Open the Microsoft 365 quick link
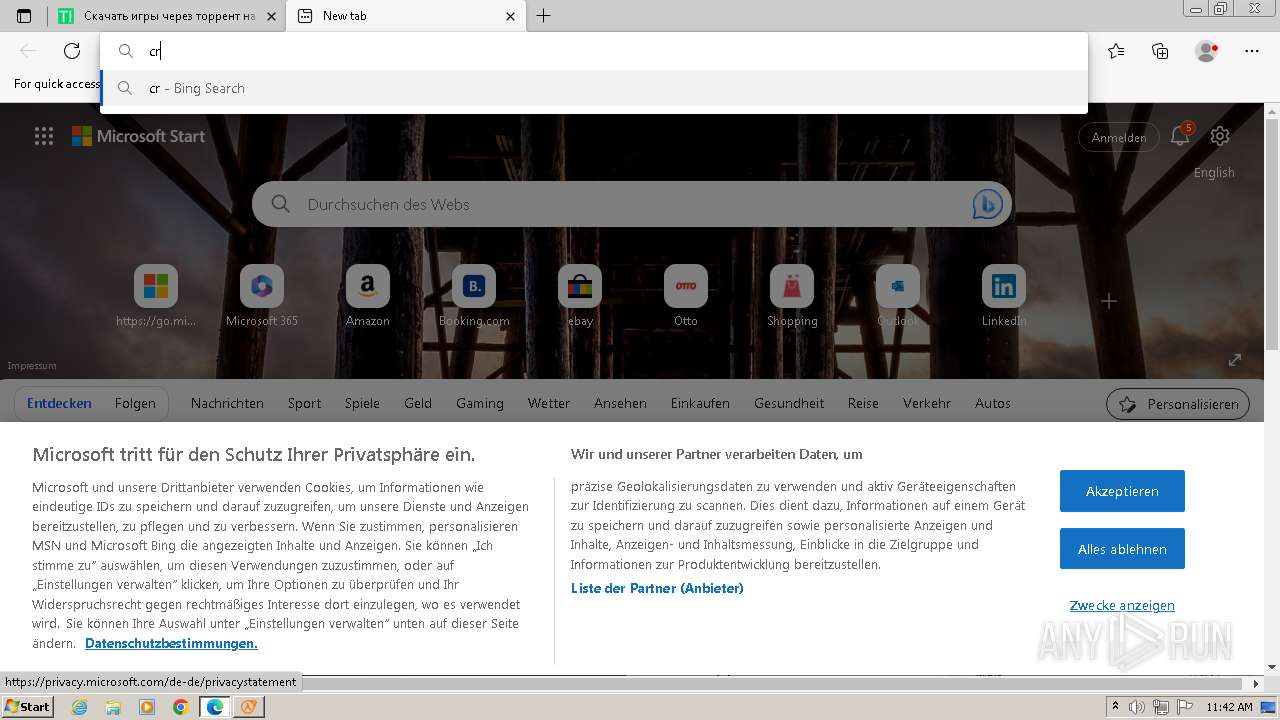 click(x=262, y=296)
